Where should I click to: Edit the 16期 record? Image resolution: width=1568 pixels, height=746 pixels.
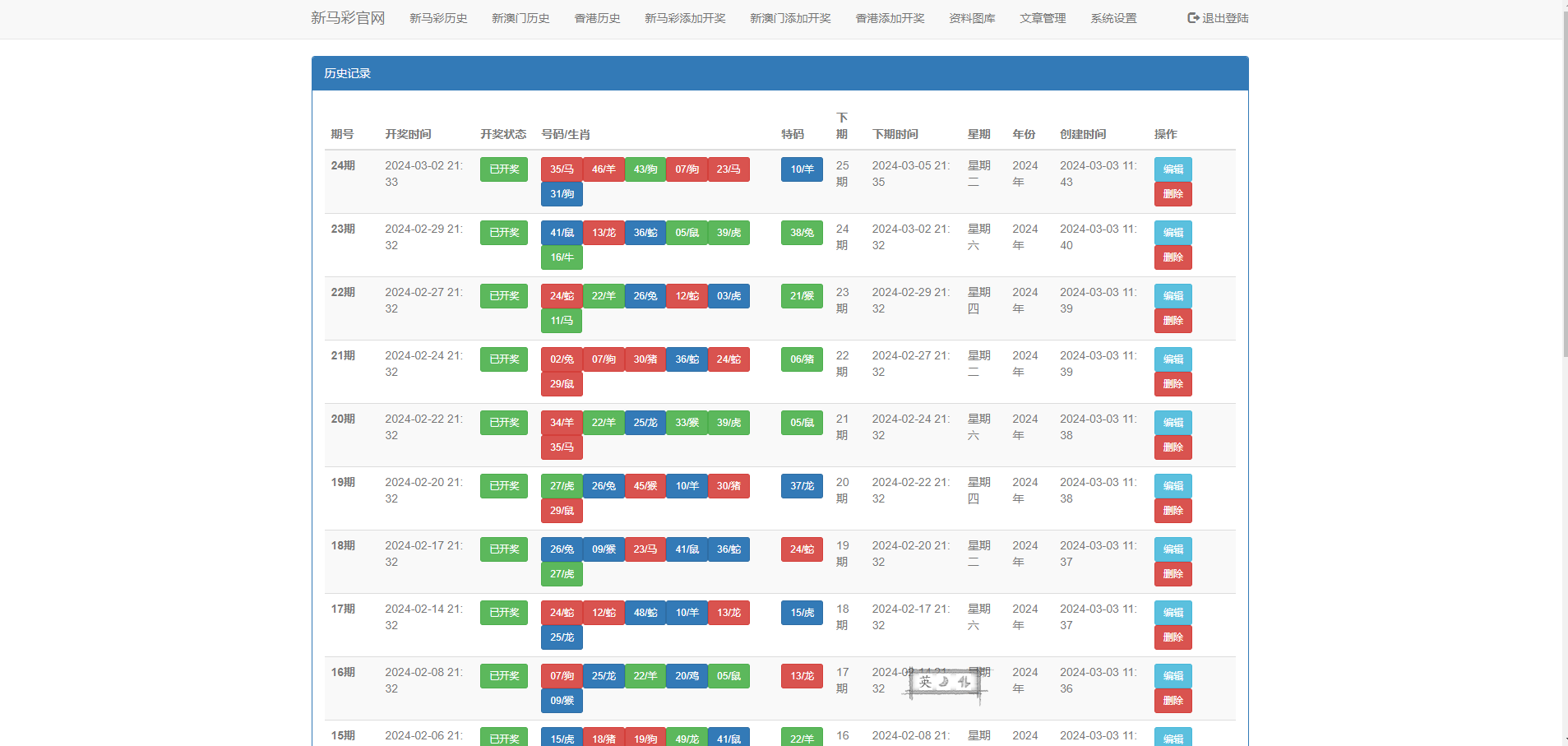tap(1173, 676)
